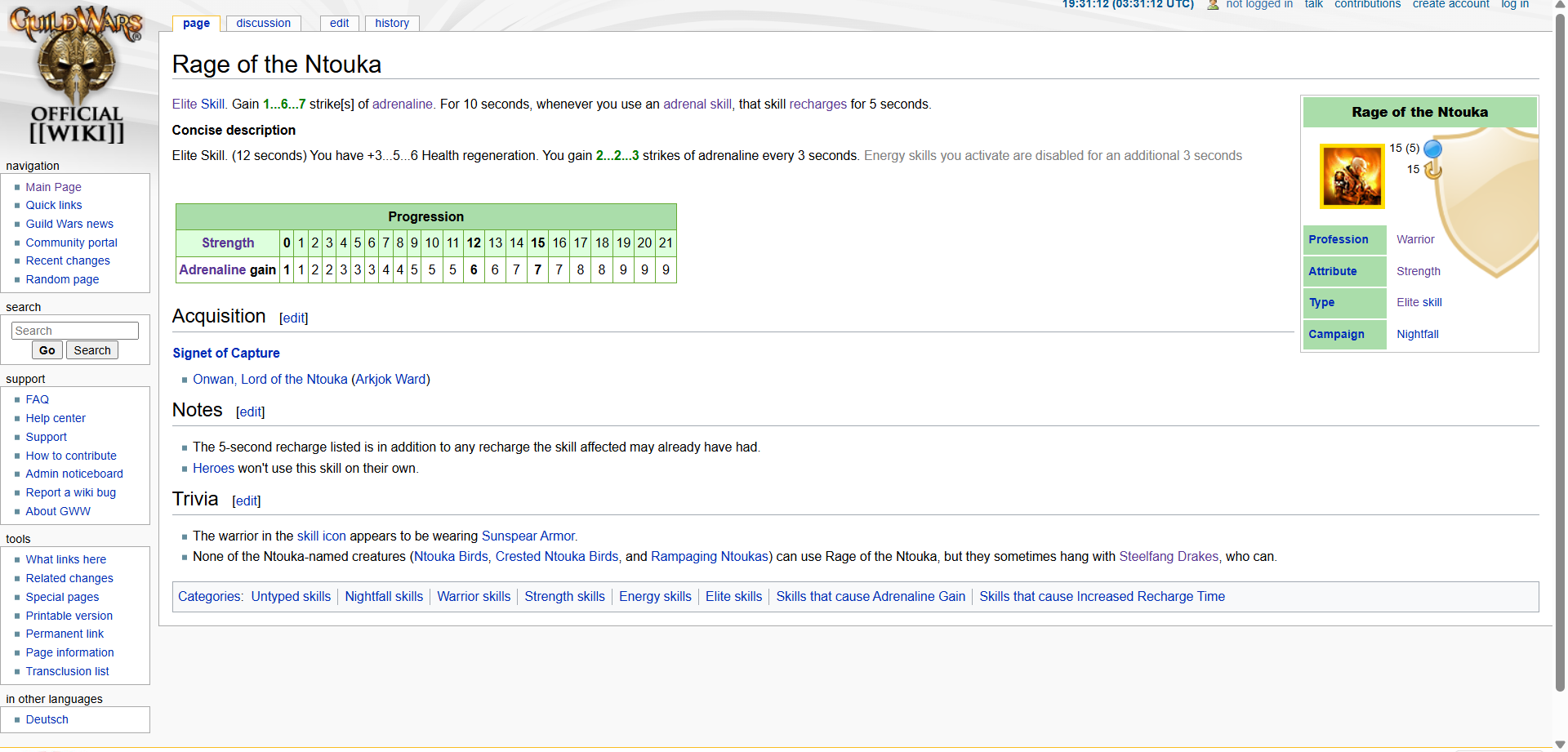Image resolution: width=1568 pixels, height=752 pixels.
Task: Open the history tab
Action: (392, 23)
